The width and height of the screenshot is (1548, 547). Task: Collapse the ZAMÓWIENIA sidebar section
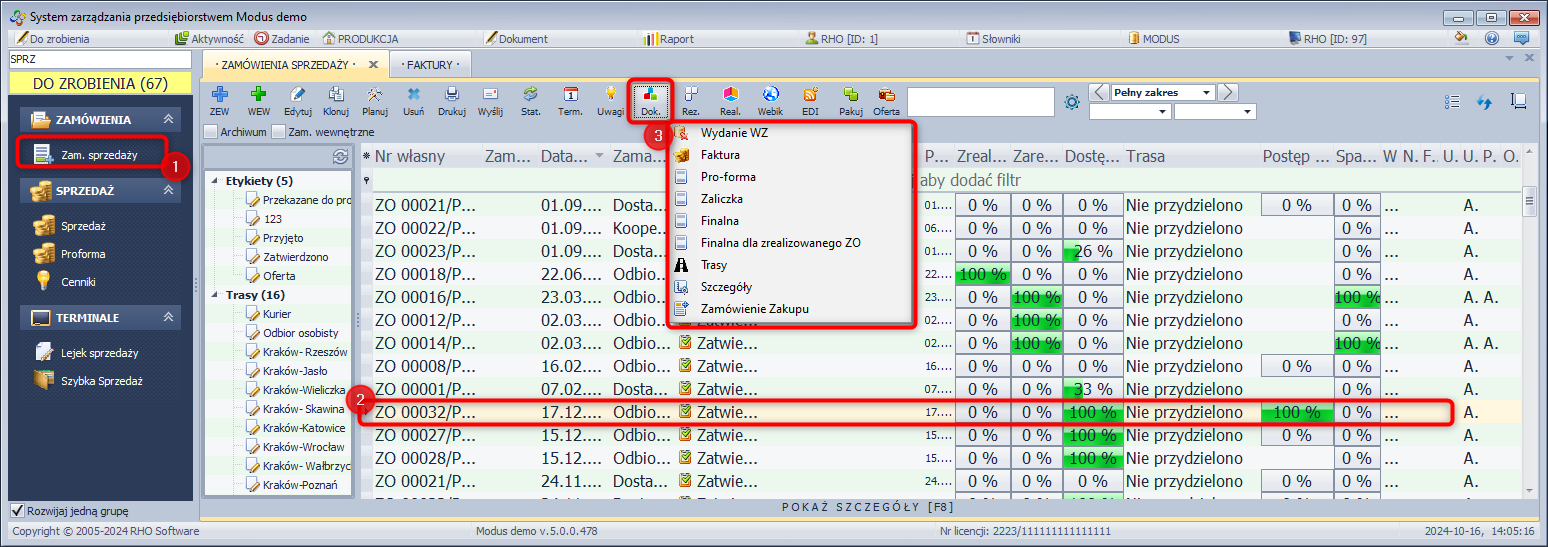pos(169,120)
